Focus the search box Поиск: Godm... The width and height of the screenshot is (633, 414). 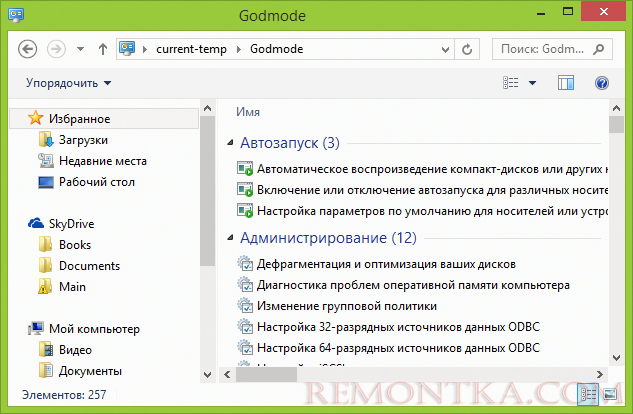(x=542, y=49)
